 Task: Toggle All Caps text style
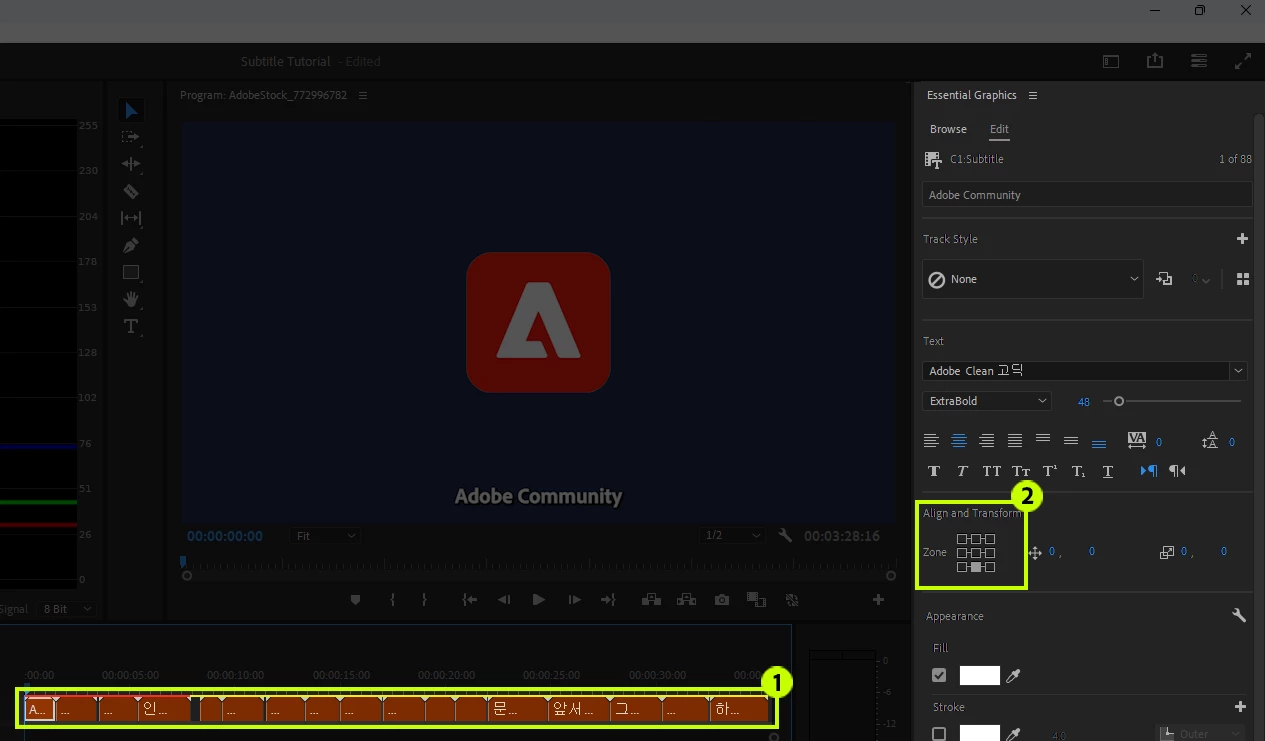(991, 471)
